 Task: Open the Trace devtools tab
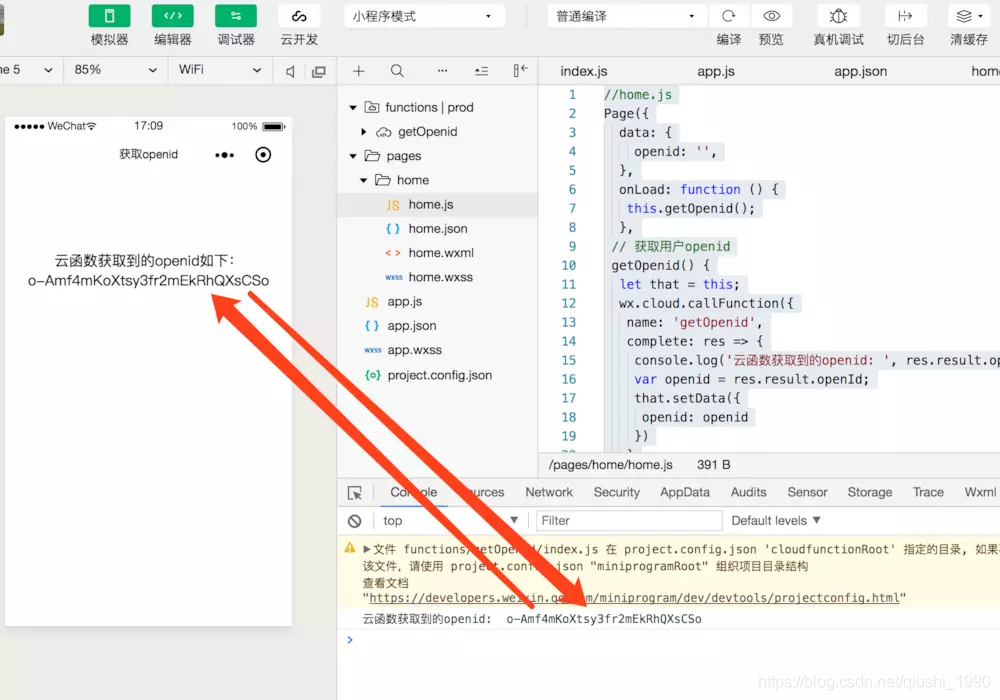[928, 492]
